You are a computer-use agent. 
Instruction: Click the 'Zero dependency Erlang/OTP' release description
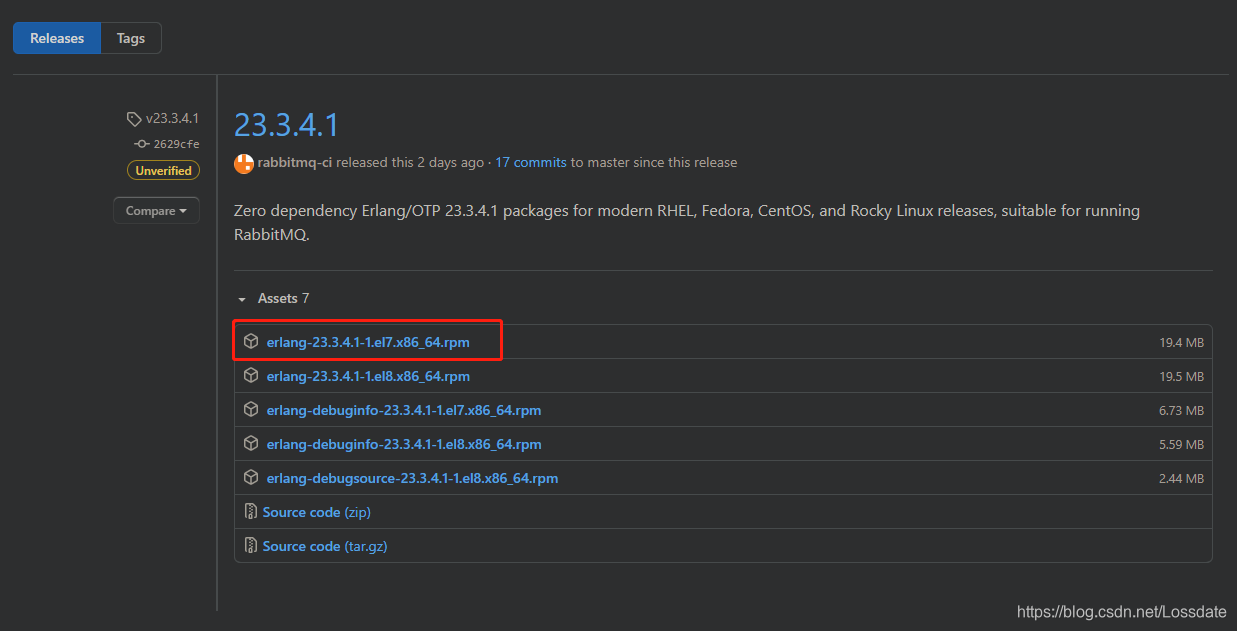[x=686, y=224]
